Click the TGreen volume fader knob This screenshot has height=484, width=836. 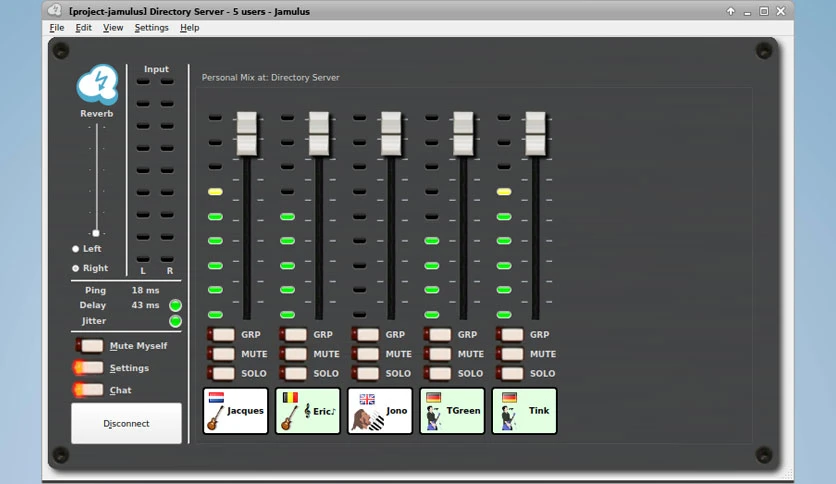click(x=463, y=134)
